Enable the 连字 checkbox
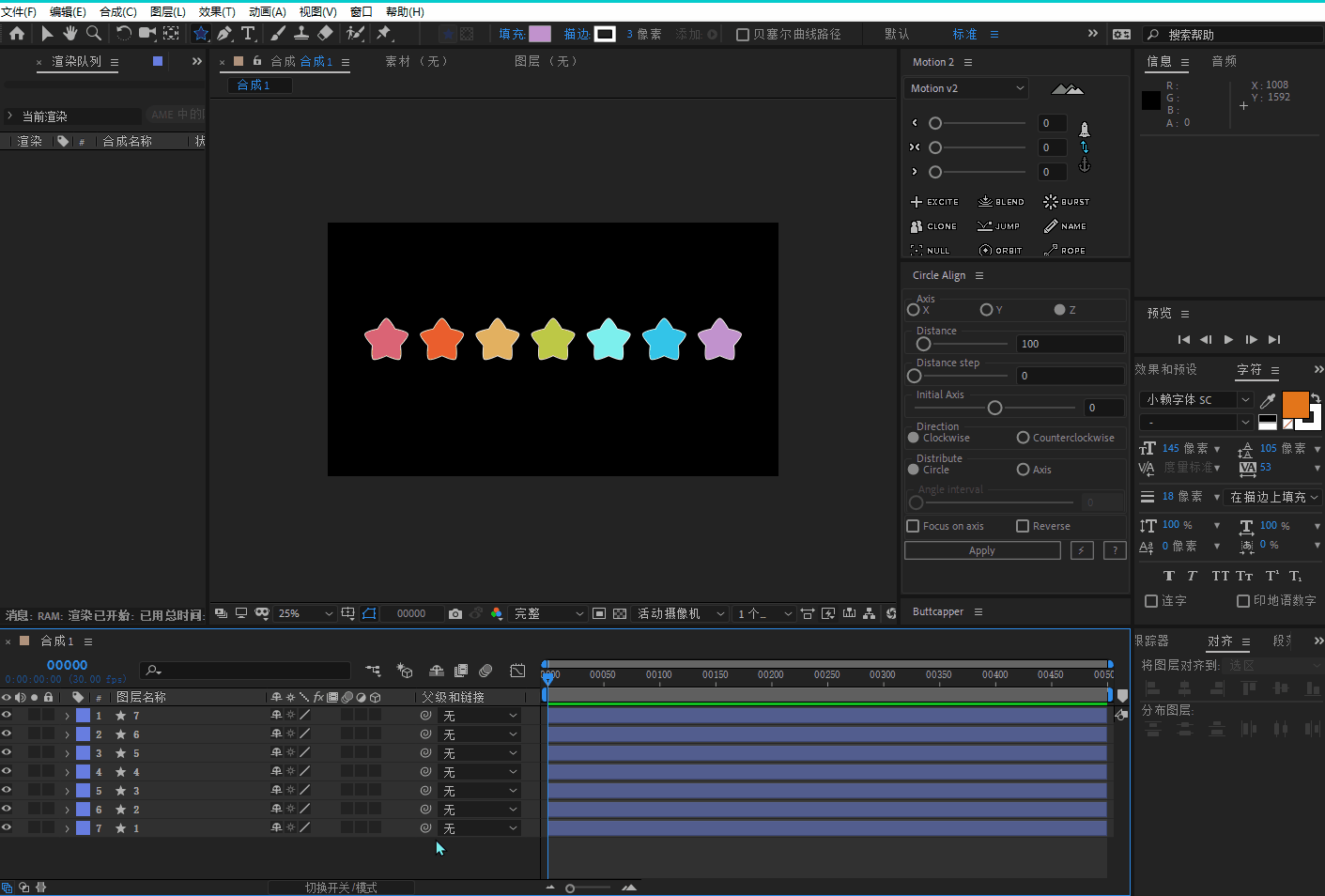1325x896 pixels. 1151,601
